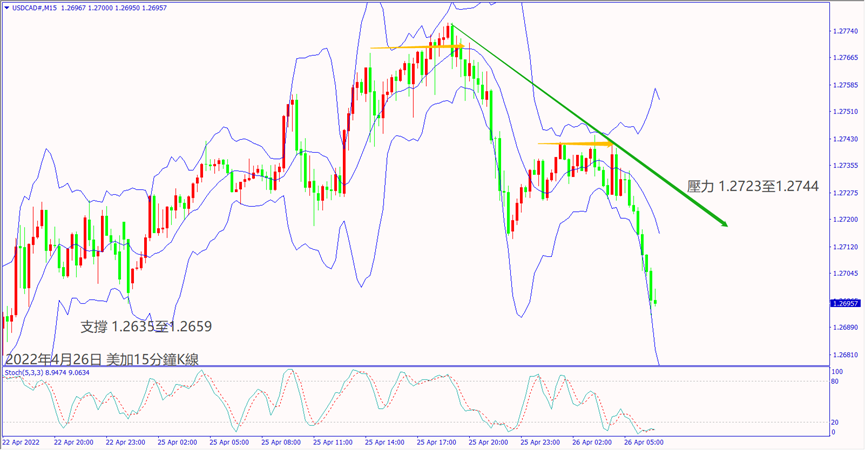Click the 1.27740 price axis label

pyautogui.click(x=846, y=31)
